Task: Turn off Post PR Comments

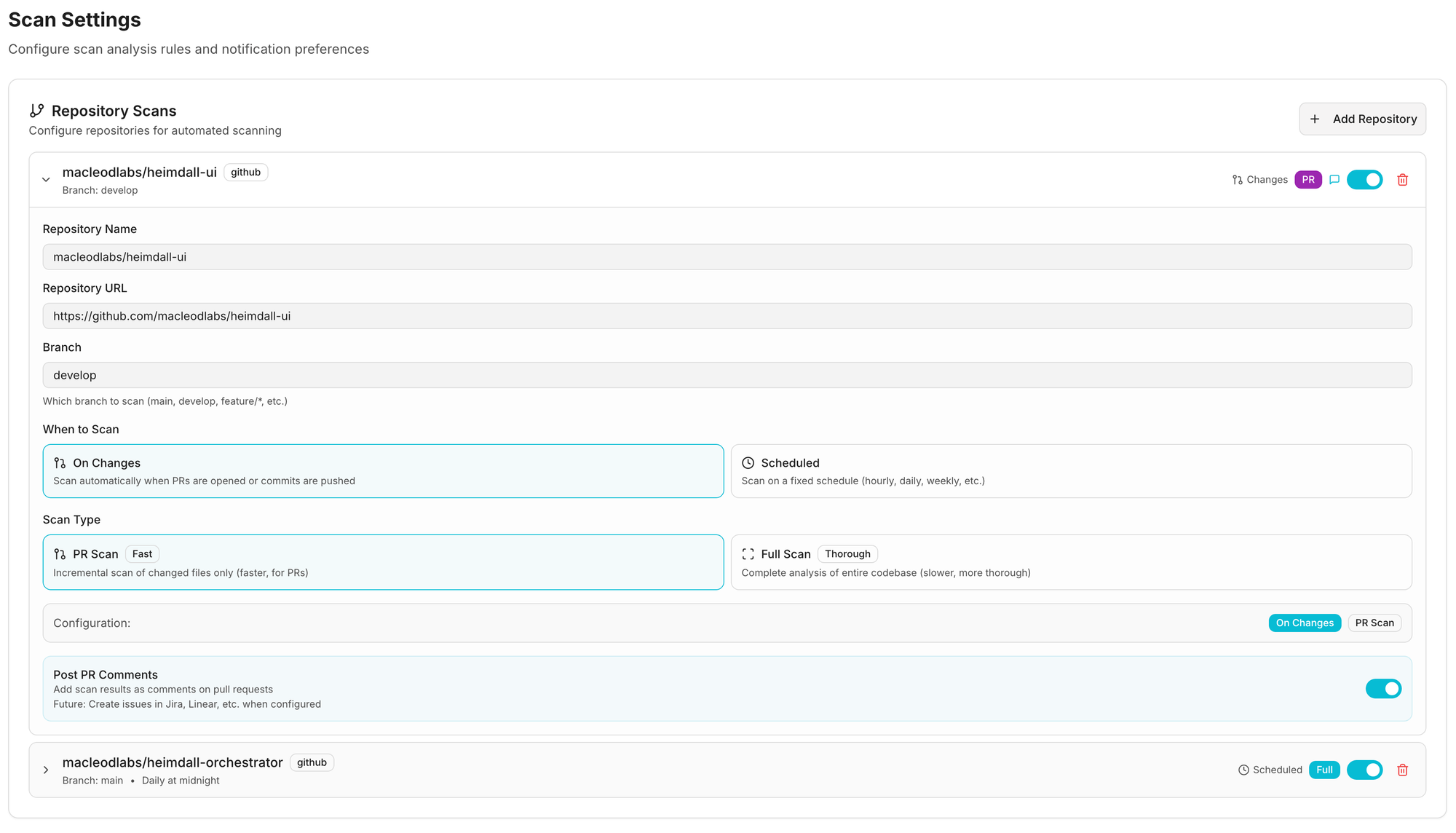Action: tap(1383, 688)
